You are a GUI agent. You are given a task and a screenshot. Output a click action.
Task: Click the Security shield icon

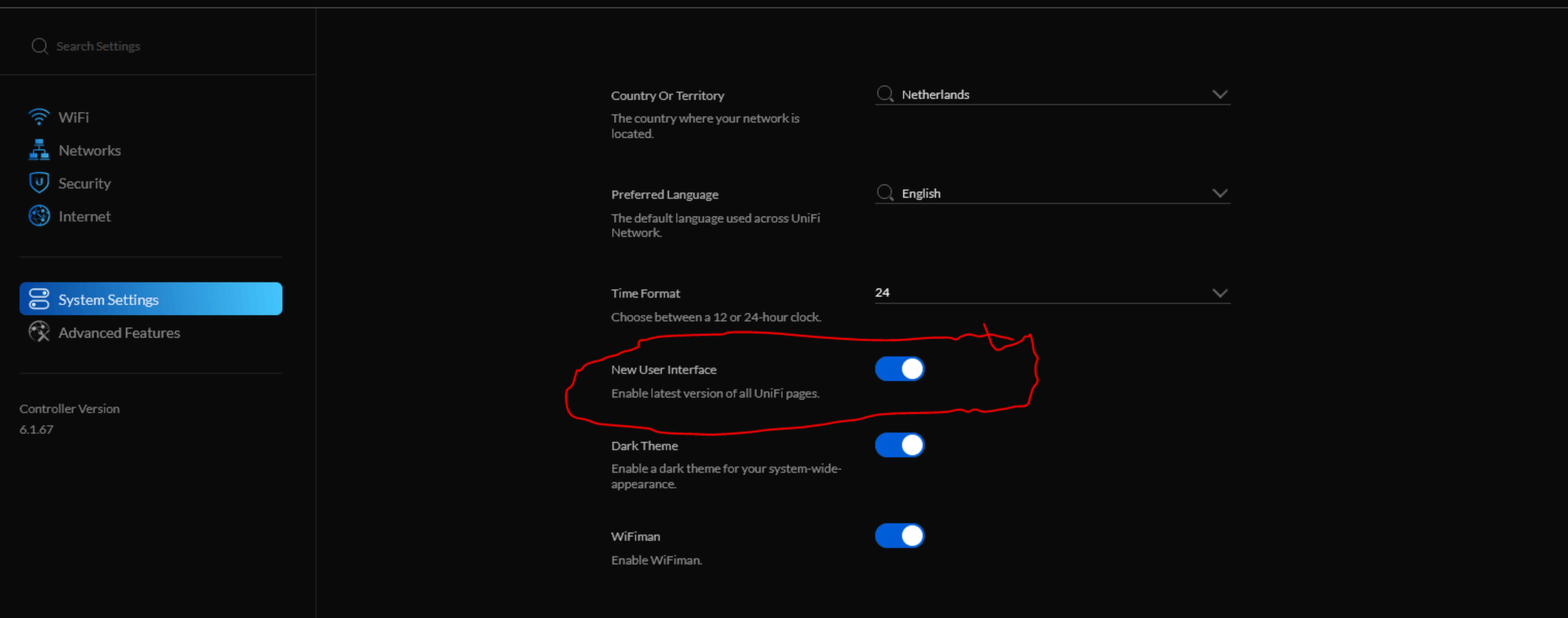39,182
